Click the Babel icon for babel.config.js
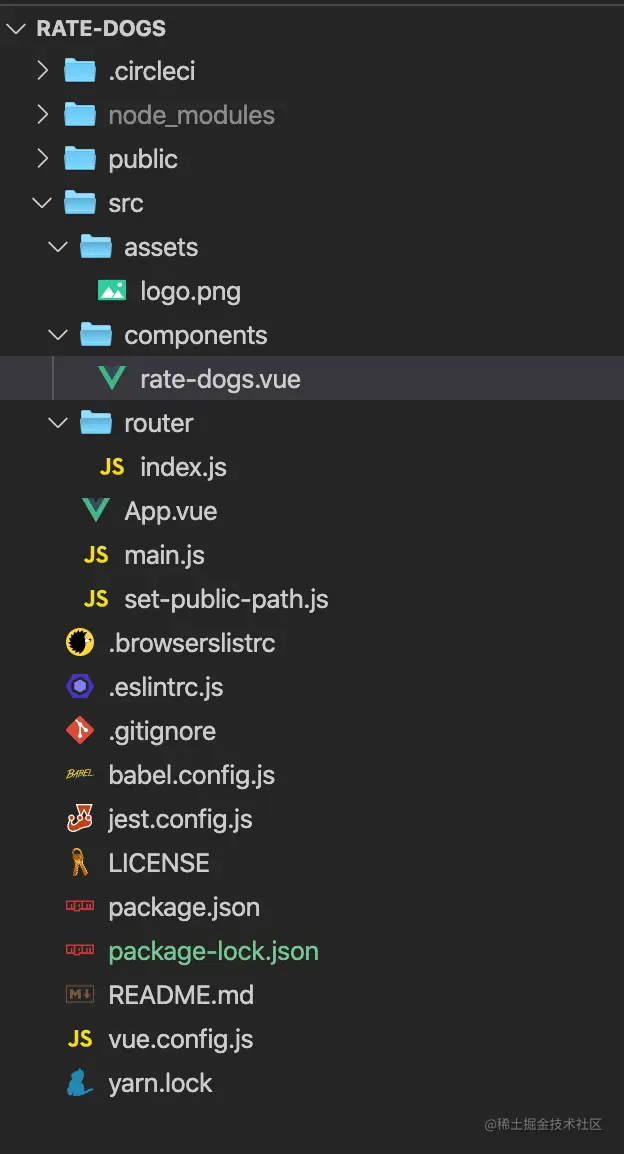 tap(80, 775)
